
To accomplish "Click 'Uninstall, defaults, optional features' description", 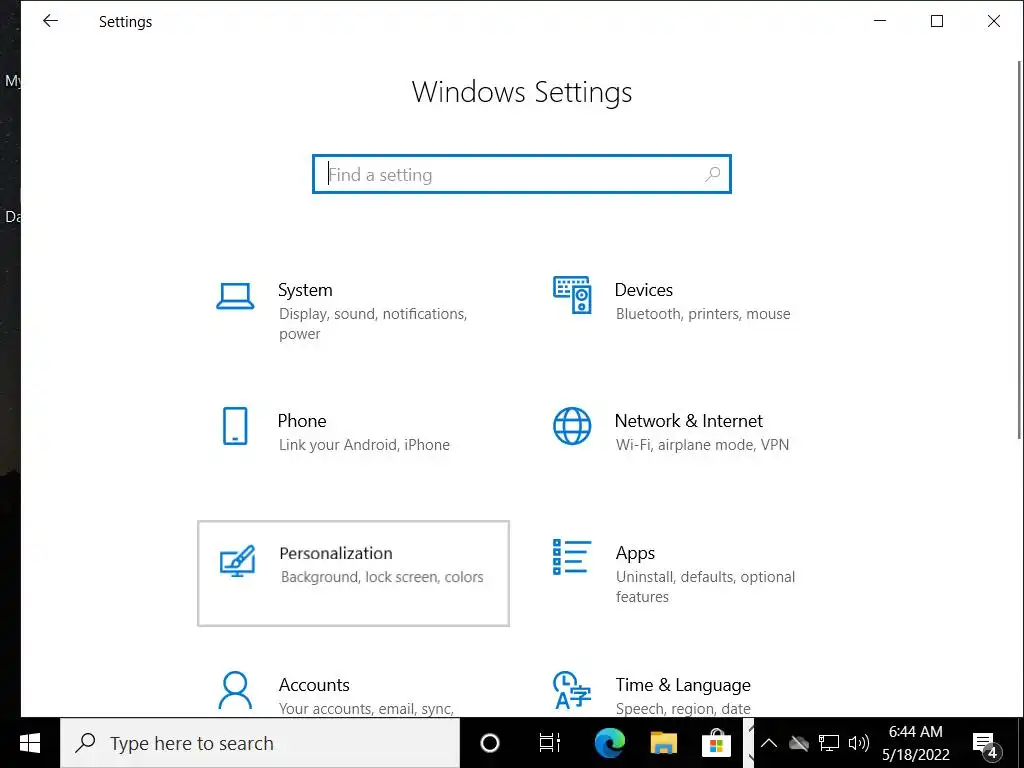I will 705,586.
